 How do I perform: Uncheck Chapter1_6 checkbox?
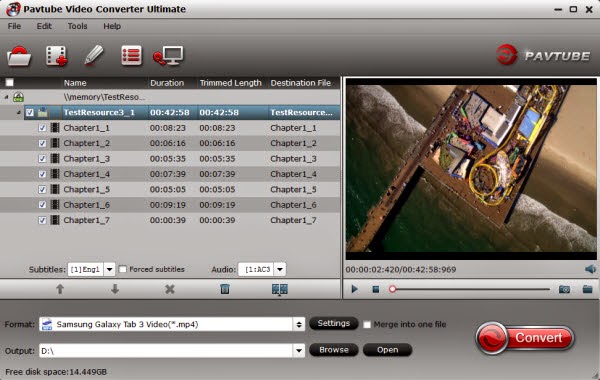pos(42,205)
